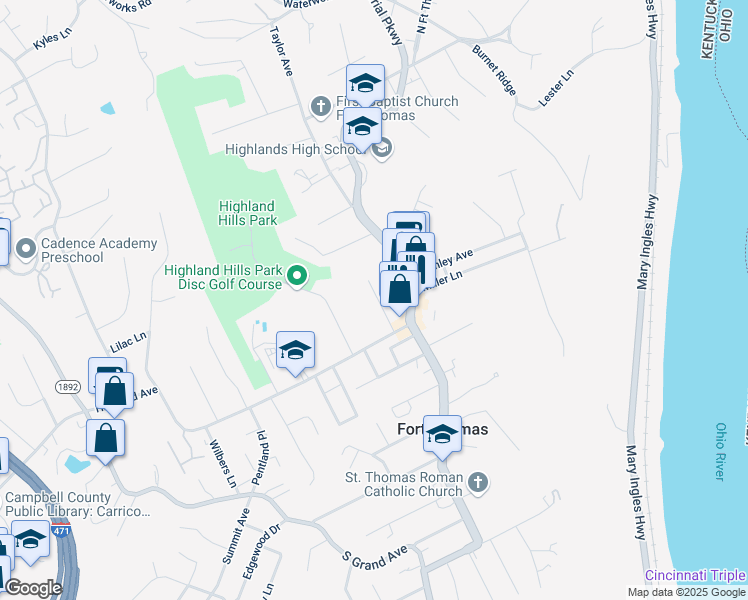Image resolution: width=748 pixels, height=600 pixels.
Task: Open the shopping bag marker near Highland Ave
Action: (114, 393)
